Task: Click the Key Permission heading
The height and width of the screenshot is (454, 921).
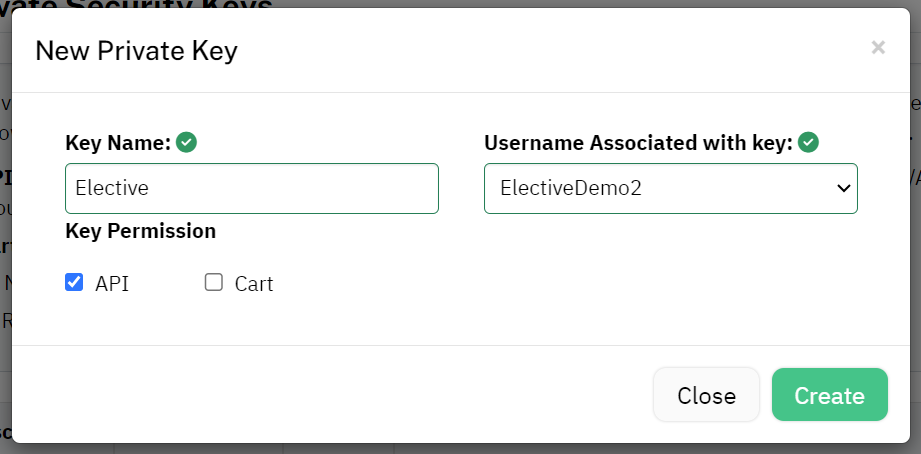Action: (x=140, y=231)
